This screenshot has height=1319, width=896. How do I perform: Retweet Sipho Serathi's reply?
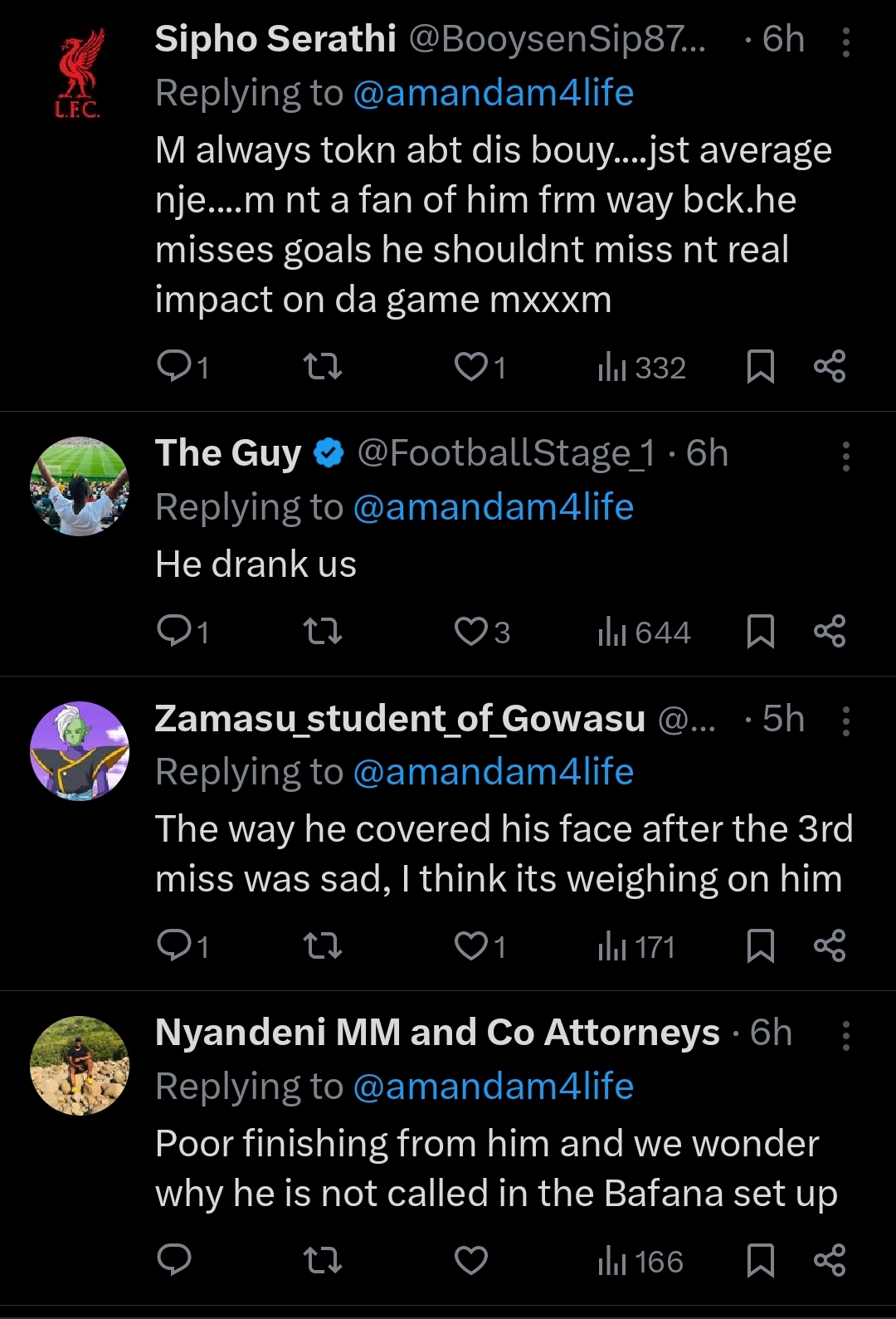click(x=323, y=366)
